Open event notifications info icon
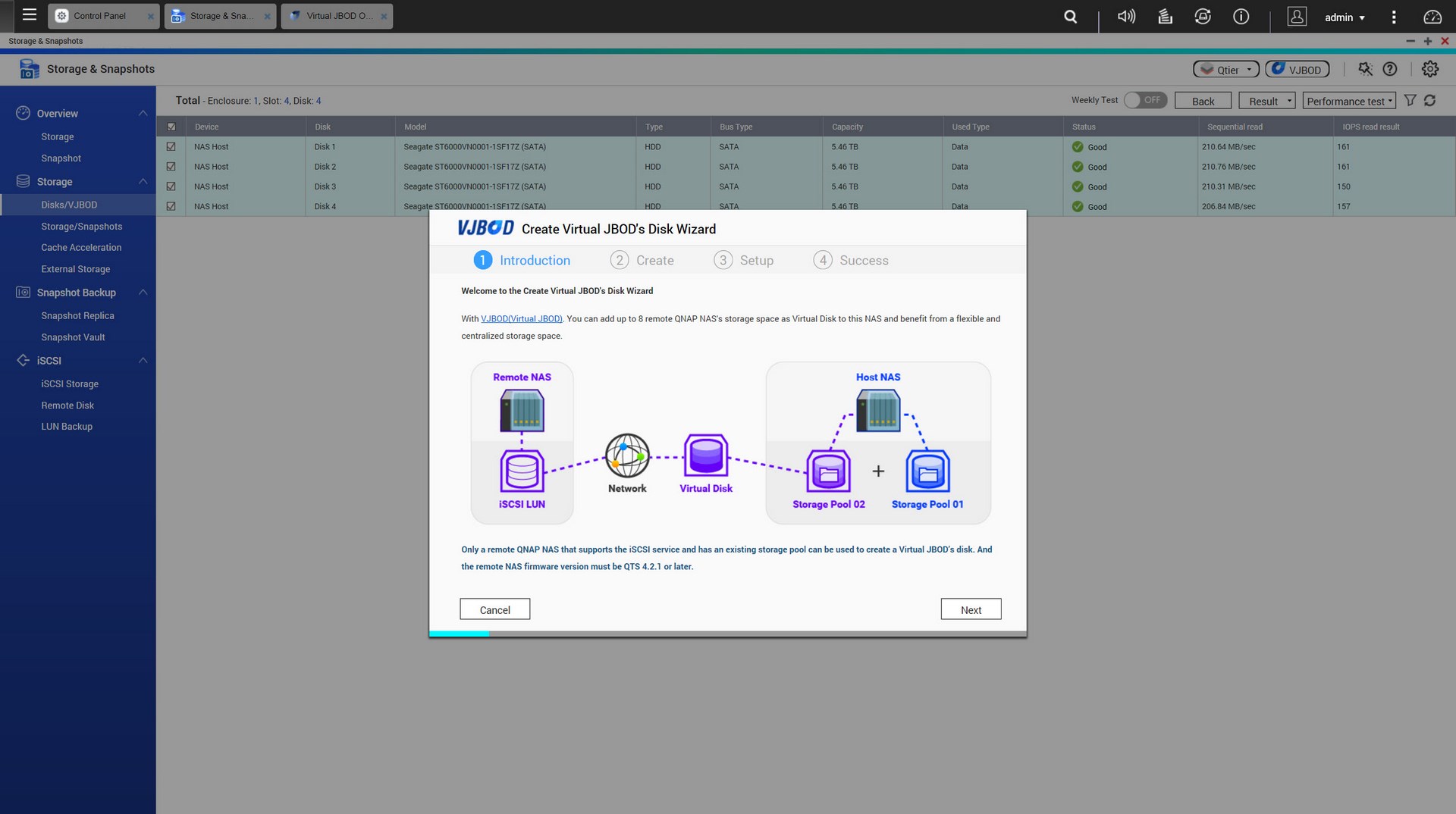 click(1241, 16)
